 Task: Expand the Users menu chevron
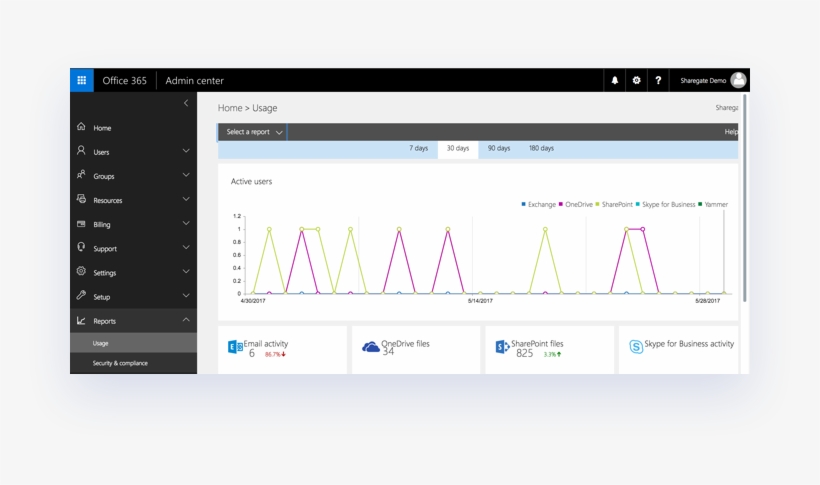186,151
